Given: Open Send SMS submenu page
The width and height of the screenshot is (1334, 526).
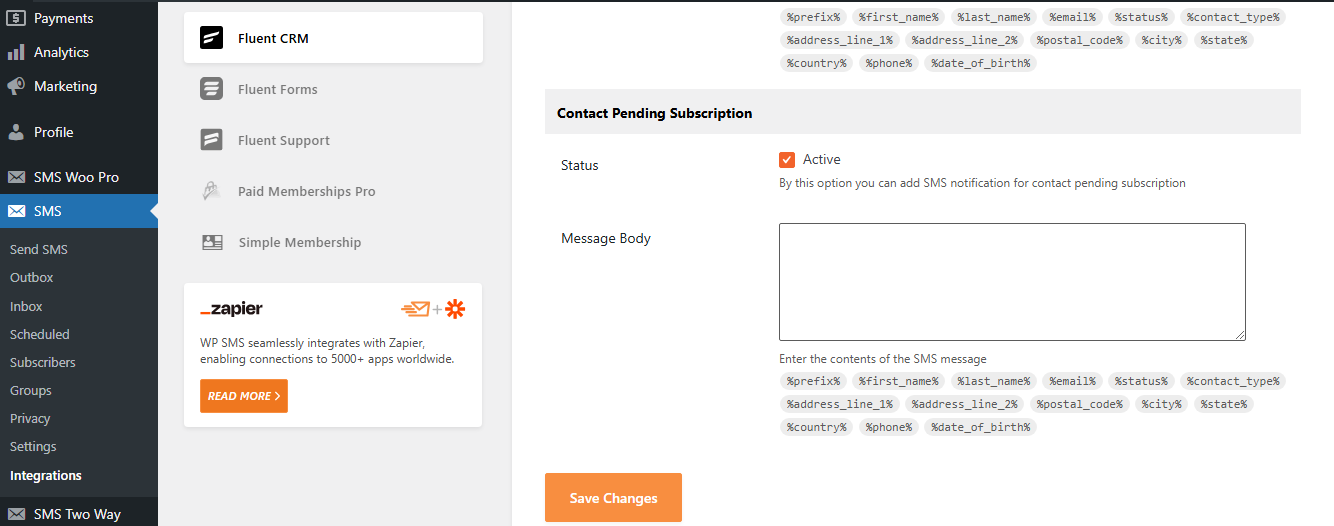Looking at the screenshot, I should [x=39, y=250].
